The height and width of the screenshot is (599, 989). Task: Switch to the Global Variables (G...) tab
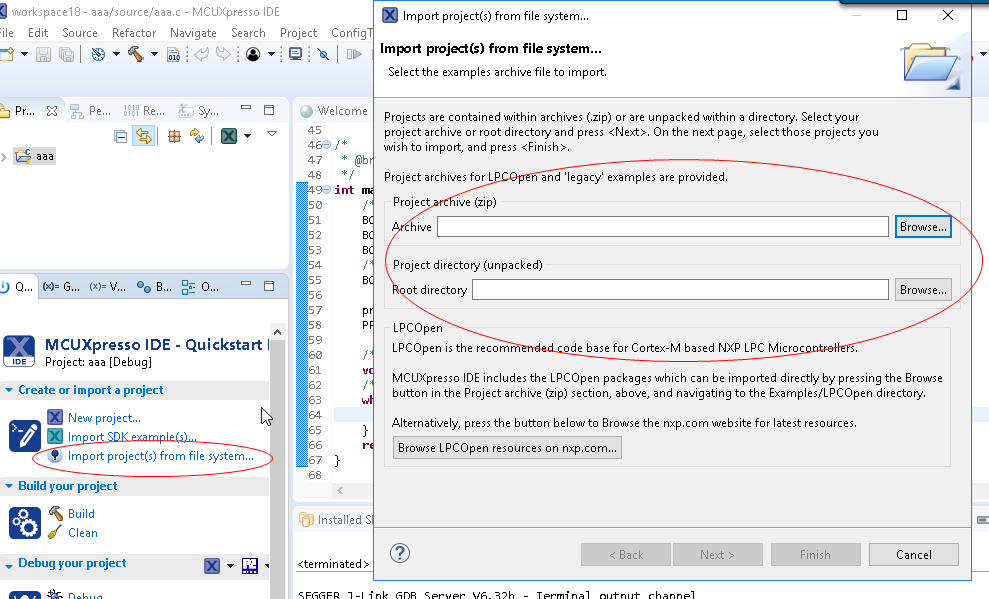61,287
